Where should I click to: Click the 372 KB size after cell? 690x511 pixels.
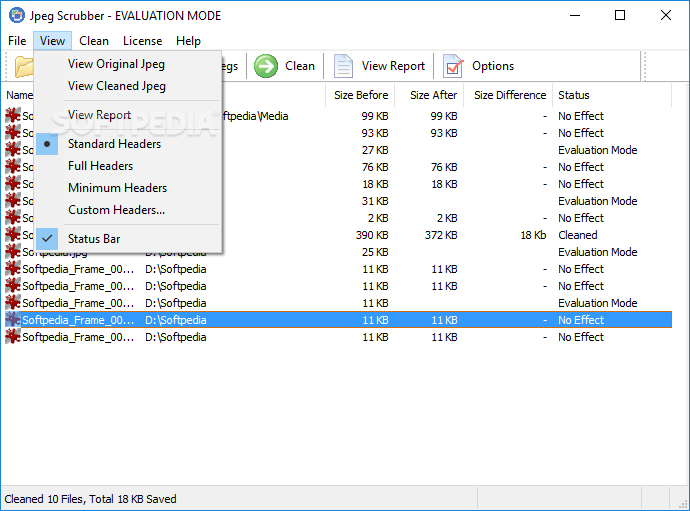[x=441, y=235]
